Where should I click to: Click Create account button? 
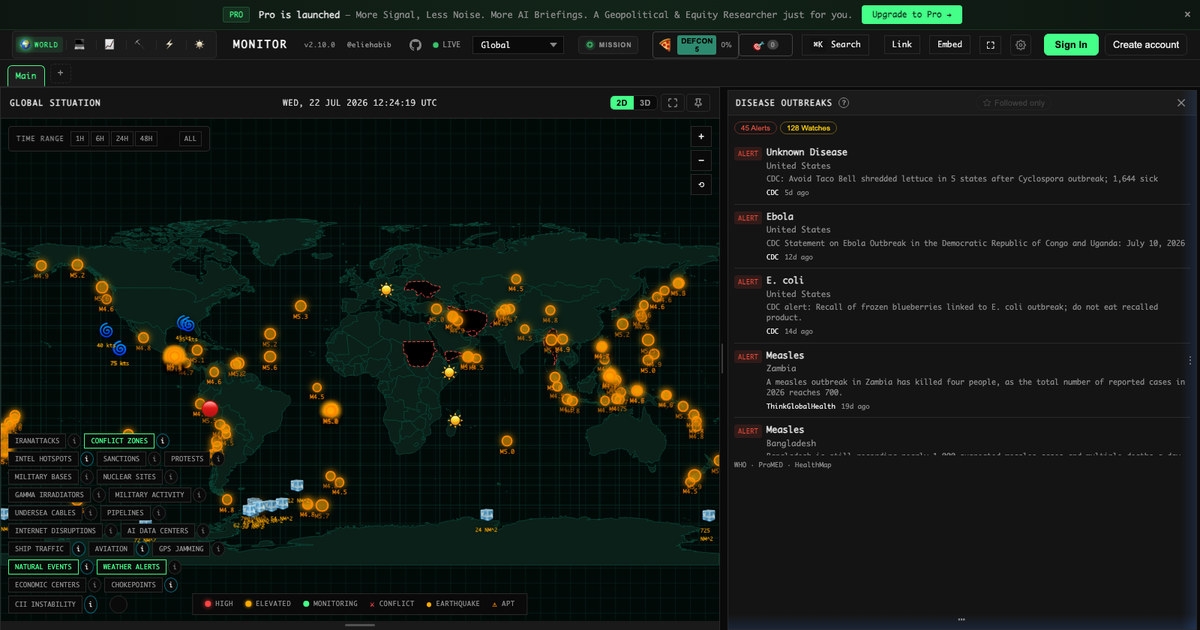(x=1146, y=45)
